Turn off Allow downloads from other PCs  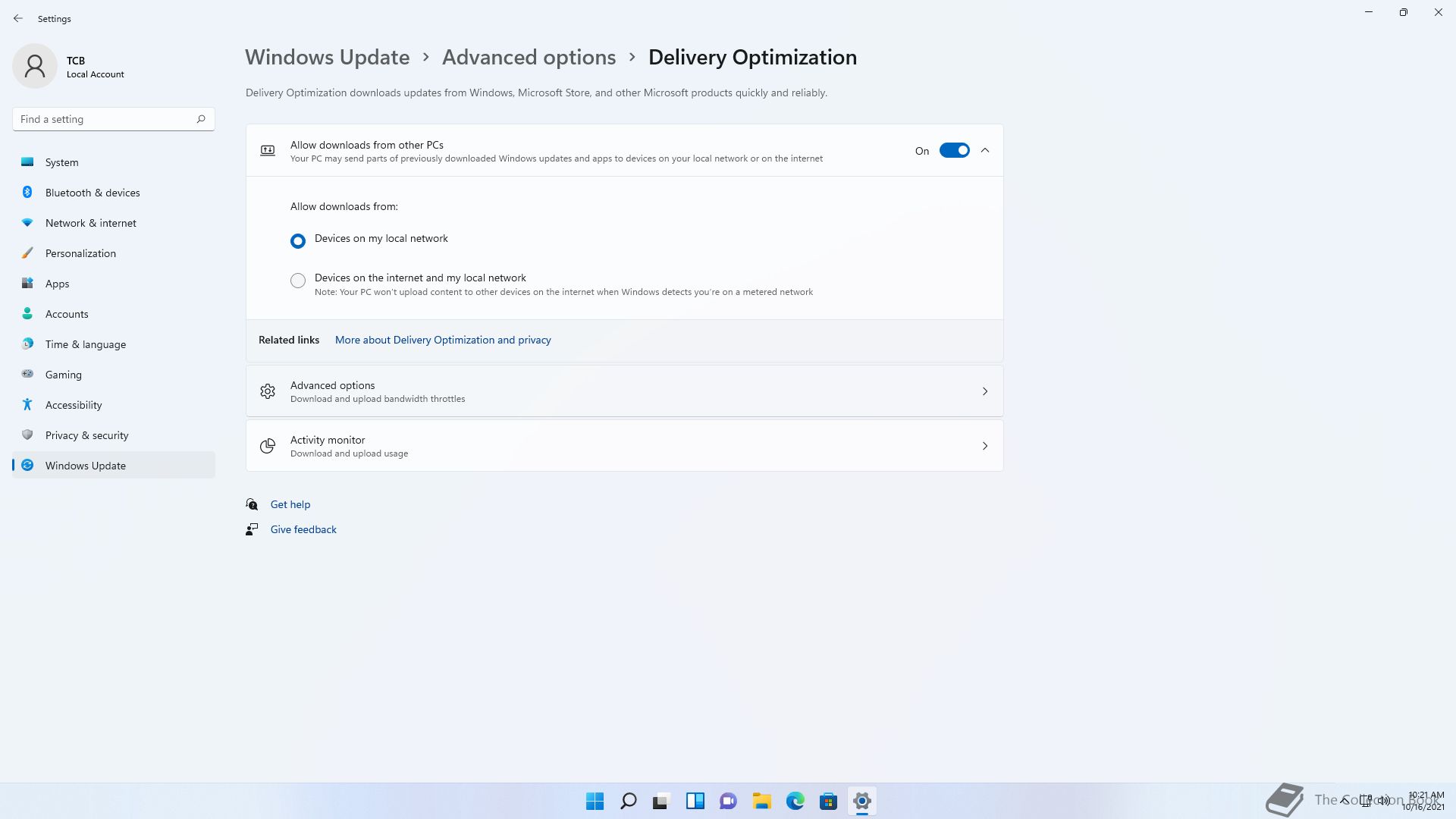(955, 150)
